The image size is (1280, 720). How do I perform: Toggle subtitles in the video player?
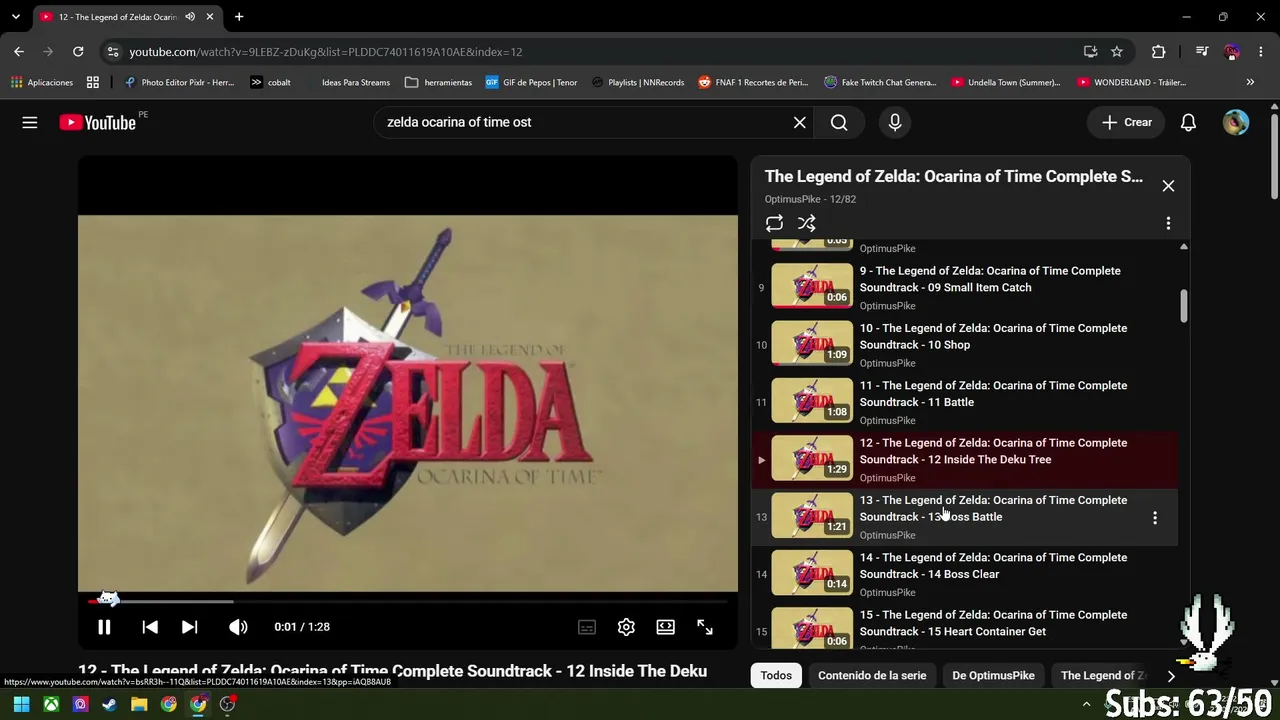coord(587,627)
